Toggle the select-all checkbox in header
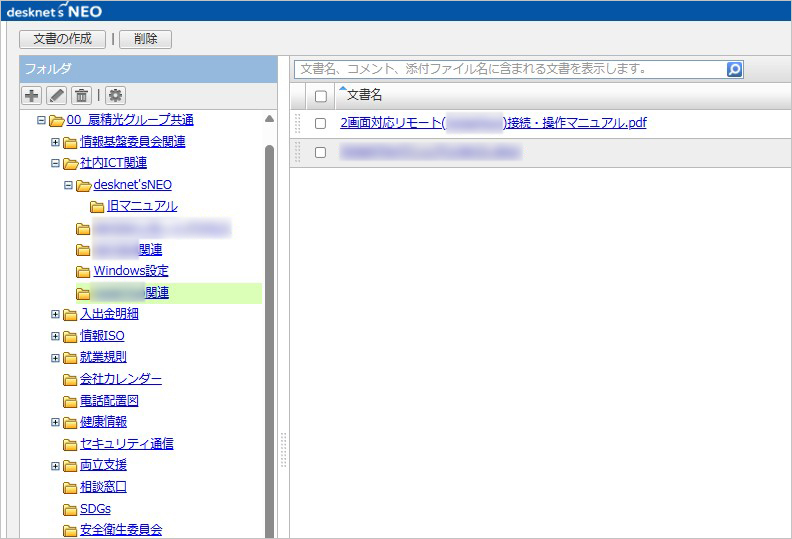This screenshot has height=539, width=792. (320, 96)
